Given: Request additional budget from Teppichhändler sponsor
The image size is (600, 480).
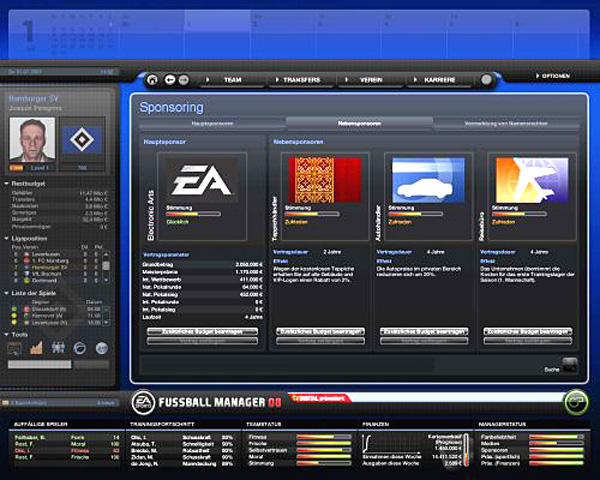Looking at the screenshot, I should pyautogui.click(x=320, y=331).
